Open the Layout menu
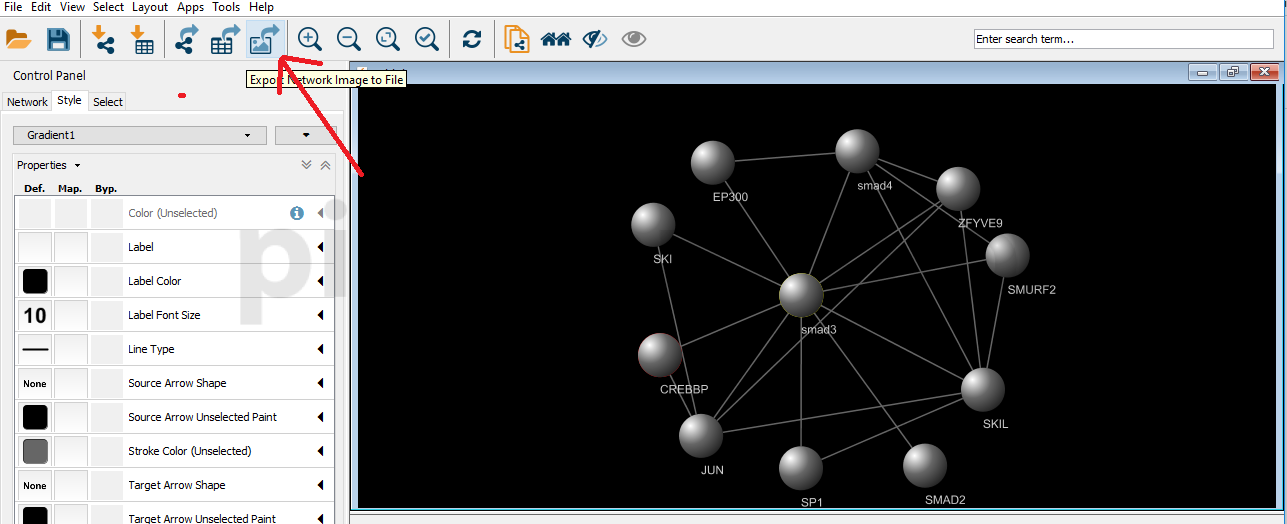Image resolution: width=1287 pixels, height=524 pixels. 150,7
